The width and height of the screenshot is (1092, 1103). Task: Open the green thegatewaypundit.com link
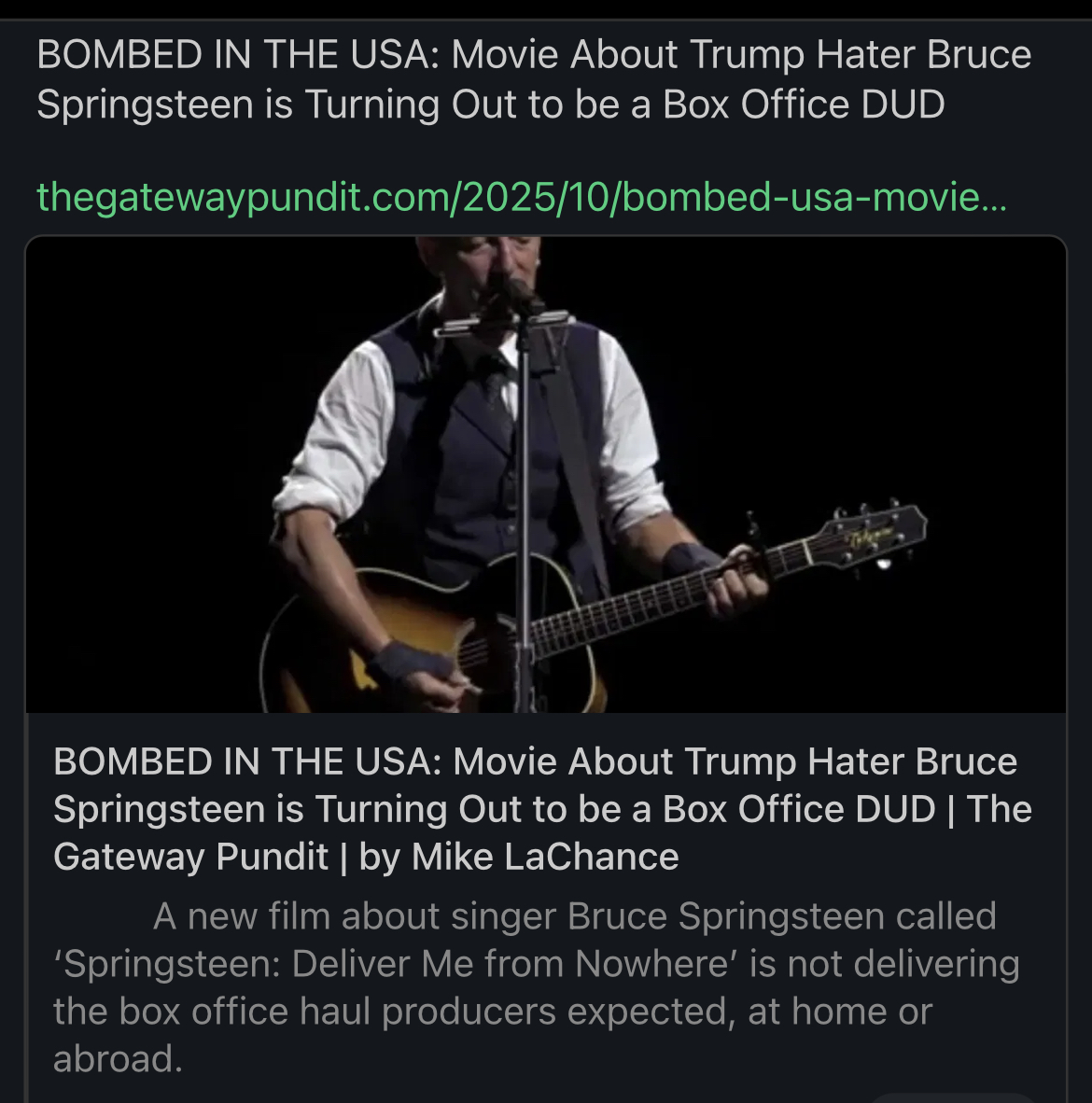pos(521,197)
